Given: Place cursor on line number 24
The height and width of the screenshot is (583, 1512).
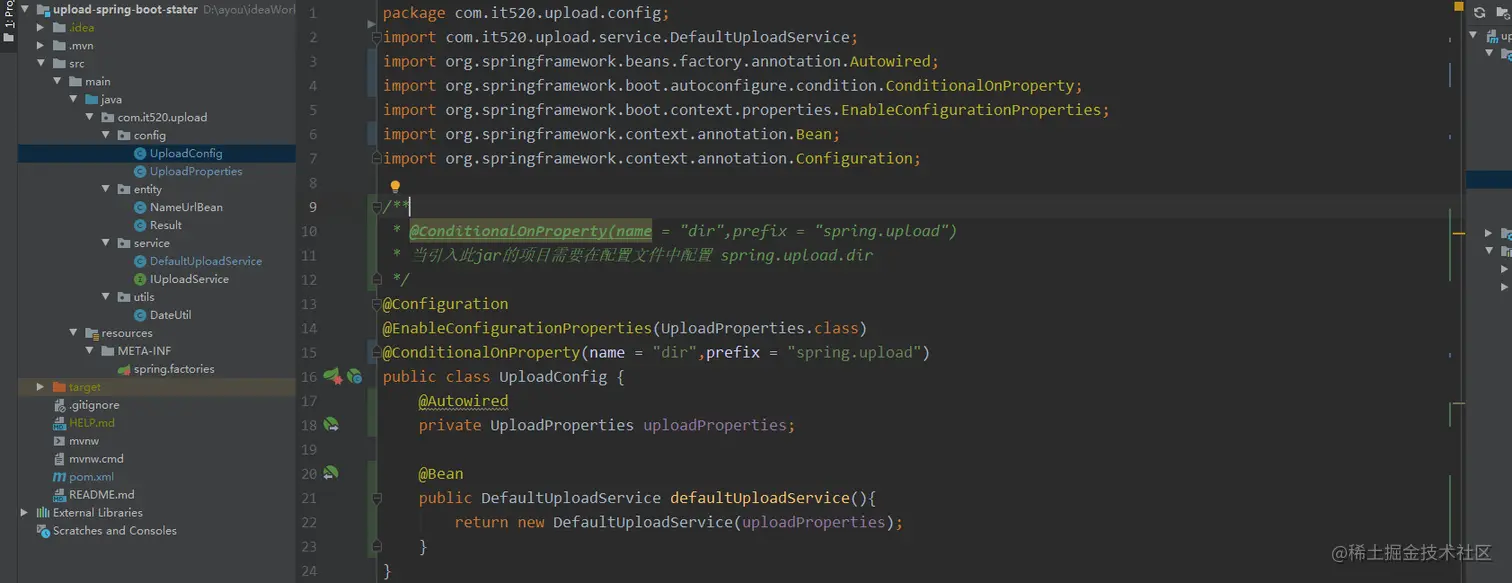Looking at the screenshot, I should point(308,571).
